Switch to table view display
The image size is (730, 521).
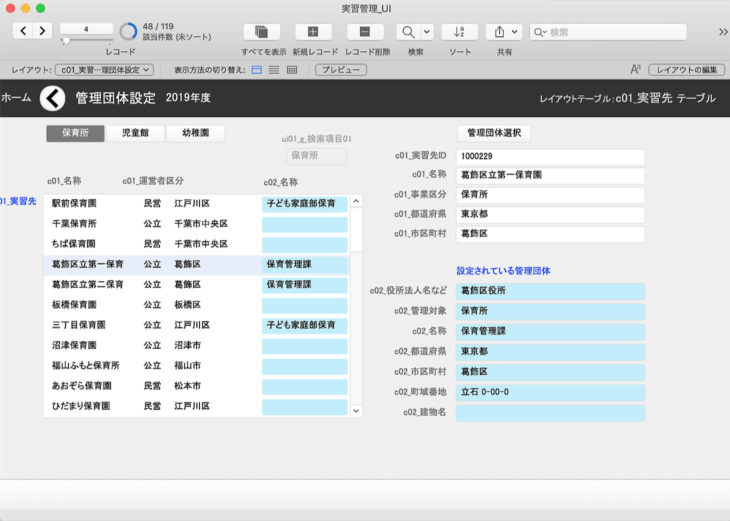tap(291, 70)
